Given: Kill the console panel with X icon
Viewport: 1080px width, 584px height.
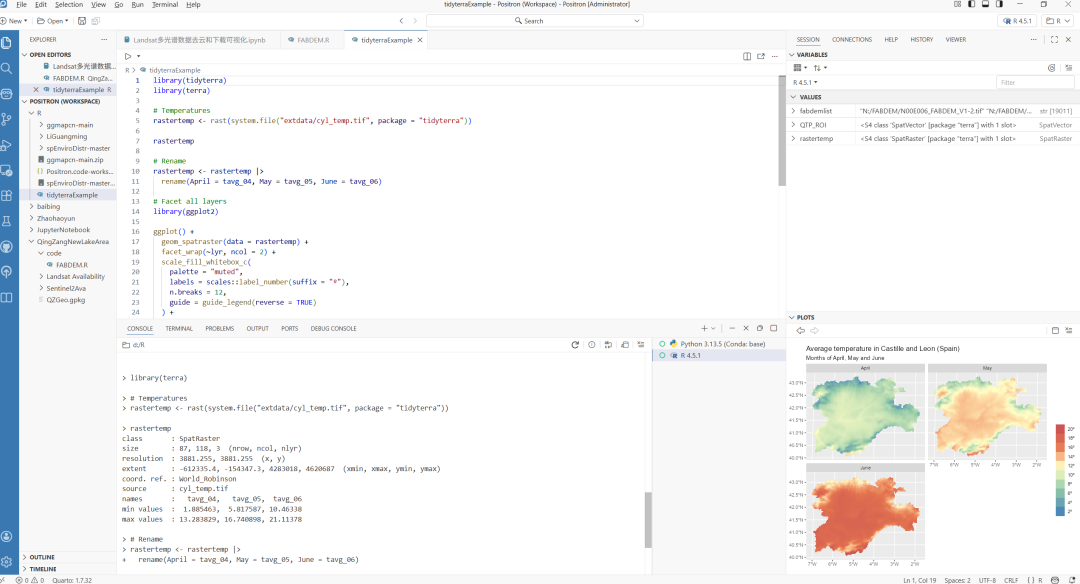Looking at the screenshot, I should pyautogui.click(x=746, y=328).
